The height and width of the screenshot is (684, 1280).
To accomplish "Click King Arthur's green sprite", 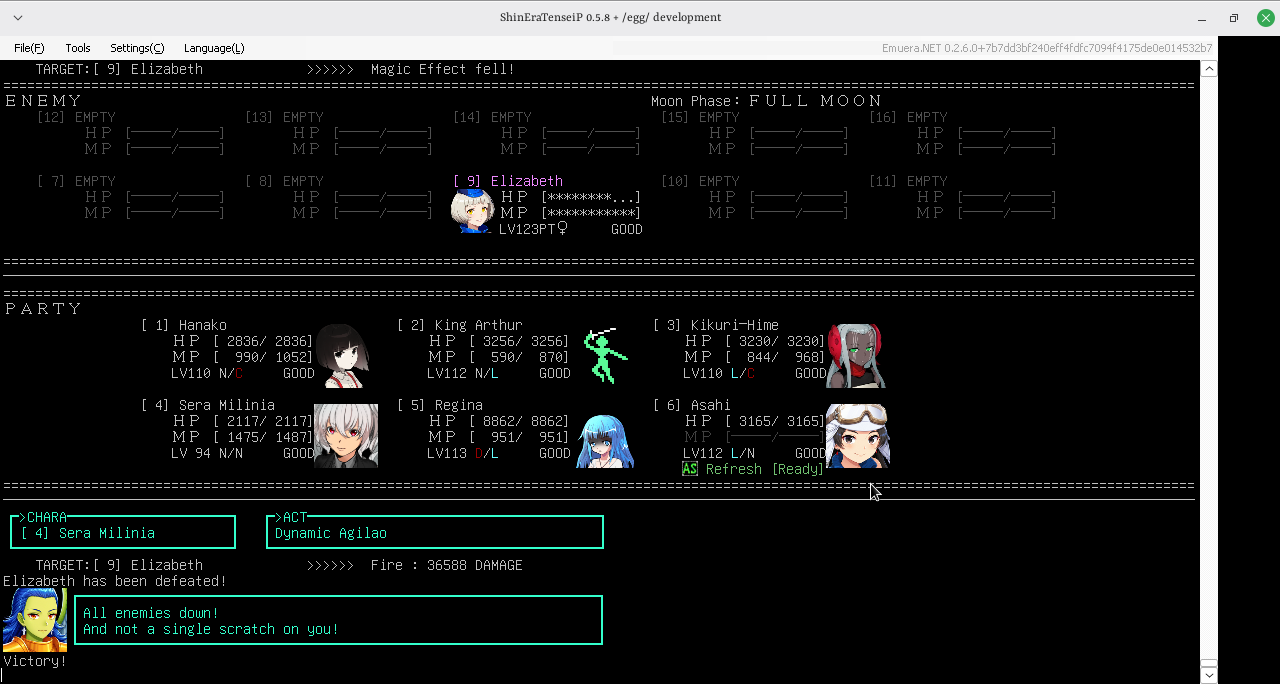I will click(x=605, y=355).
